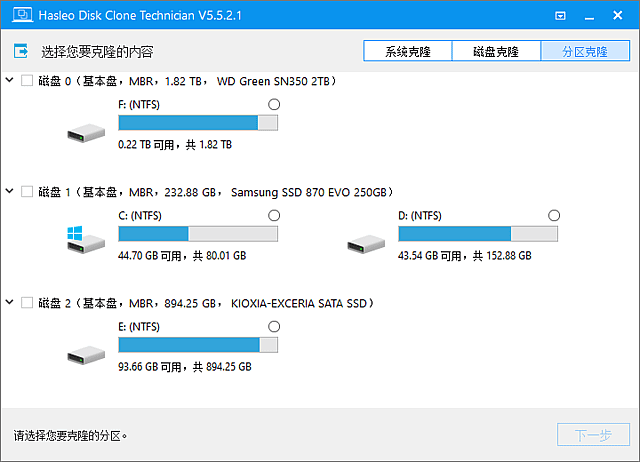Select the F: partition radio button

point(274,104)
